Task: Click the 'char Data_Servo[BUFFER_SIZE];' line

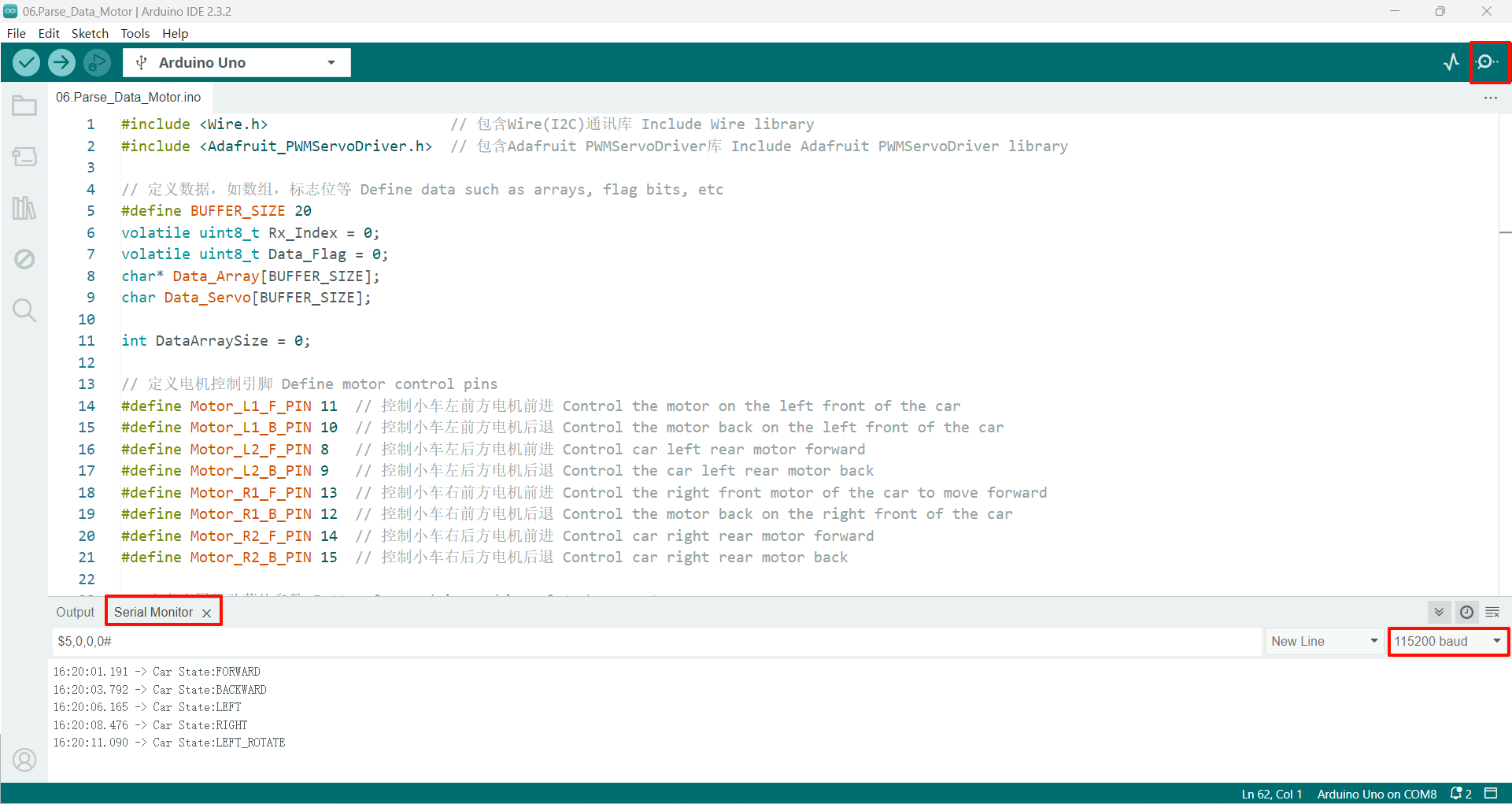Action: 246,297
